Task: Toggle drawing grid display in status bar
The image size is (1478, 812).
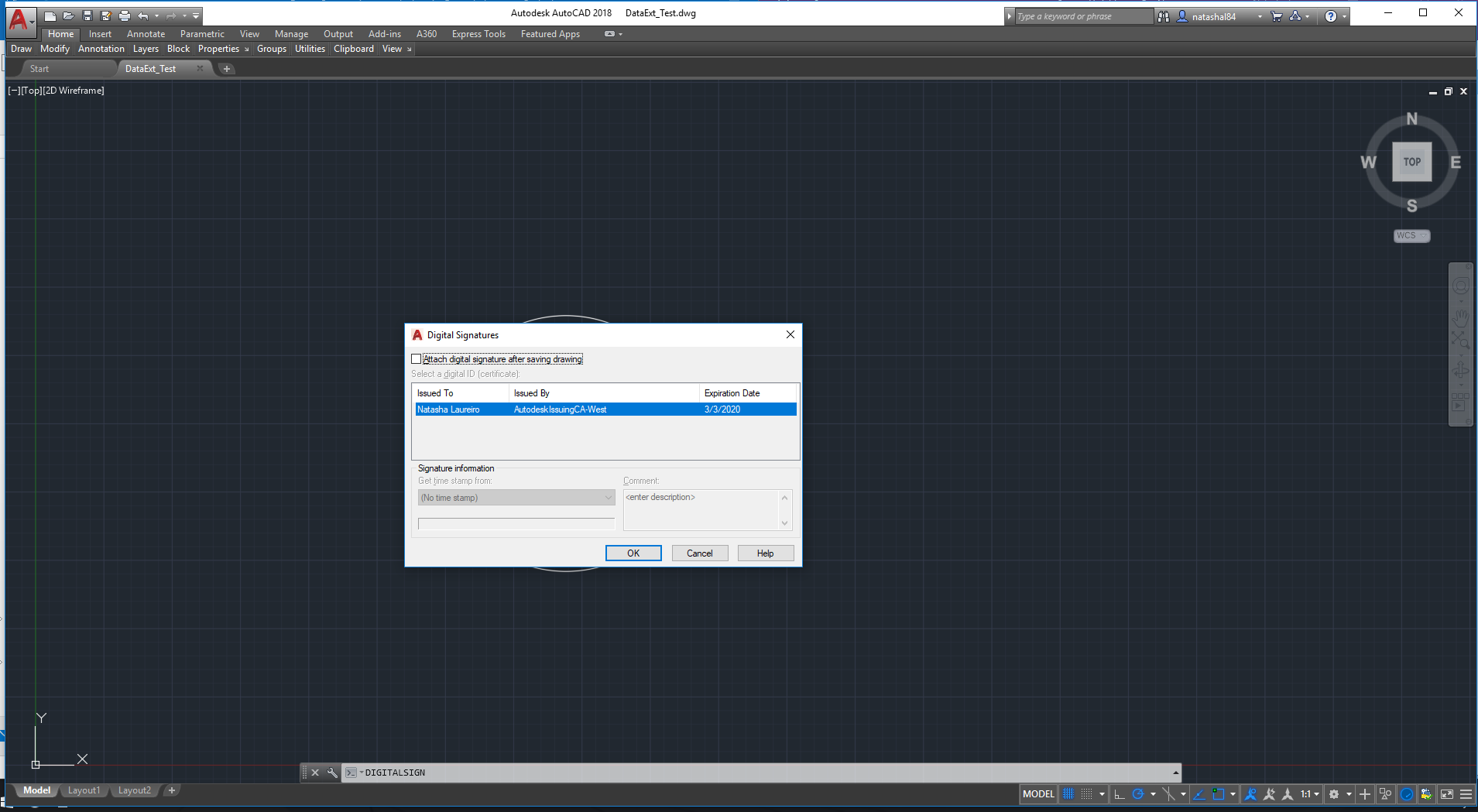Action: pyautogui.click(x=1069, y=794)
